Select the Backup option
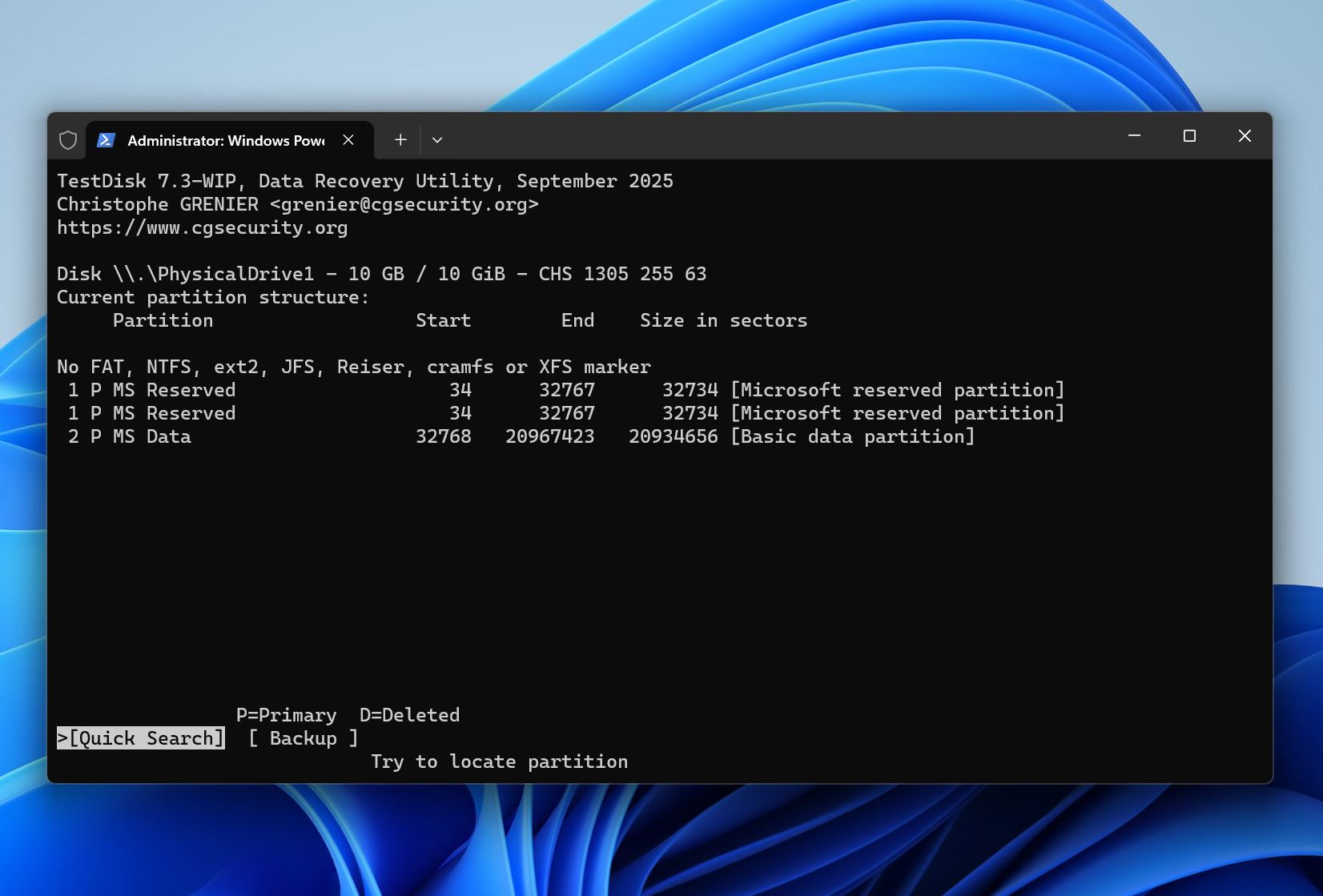Viewport: 1323px width, 896px height. [x=304, y=738]
